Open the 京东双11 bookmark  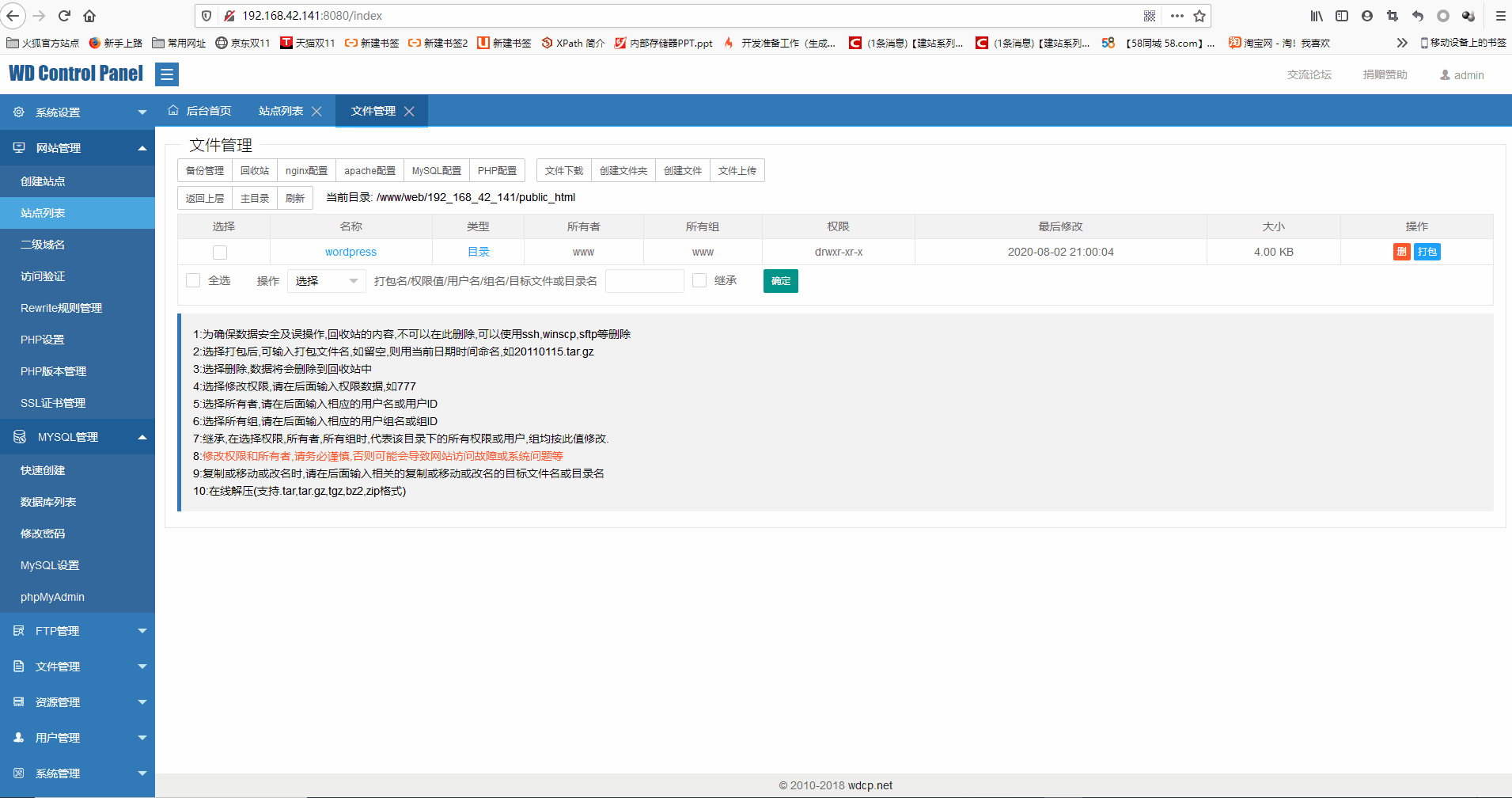point(243,43)
